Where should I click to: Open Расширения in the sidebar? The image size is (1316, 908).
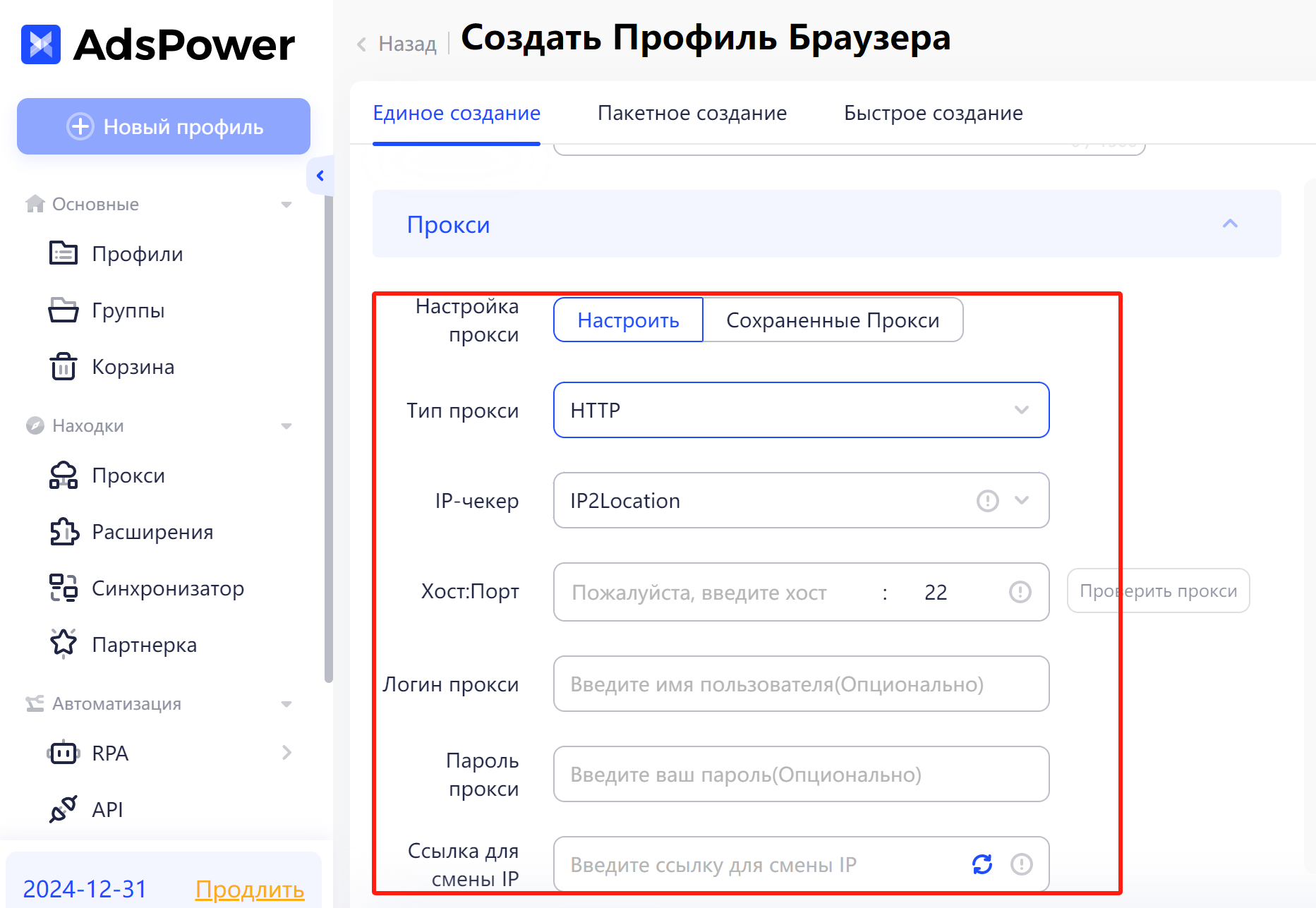tap(152, 532)
